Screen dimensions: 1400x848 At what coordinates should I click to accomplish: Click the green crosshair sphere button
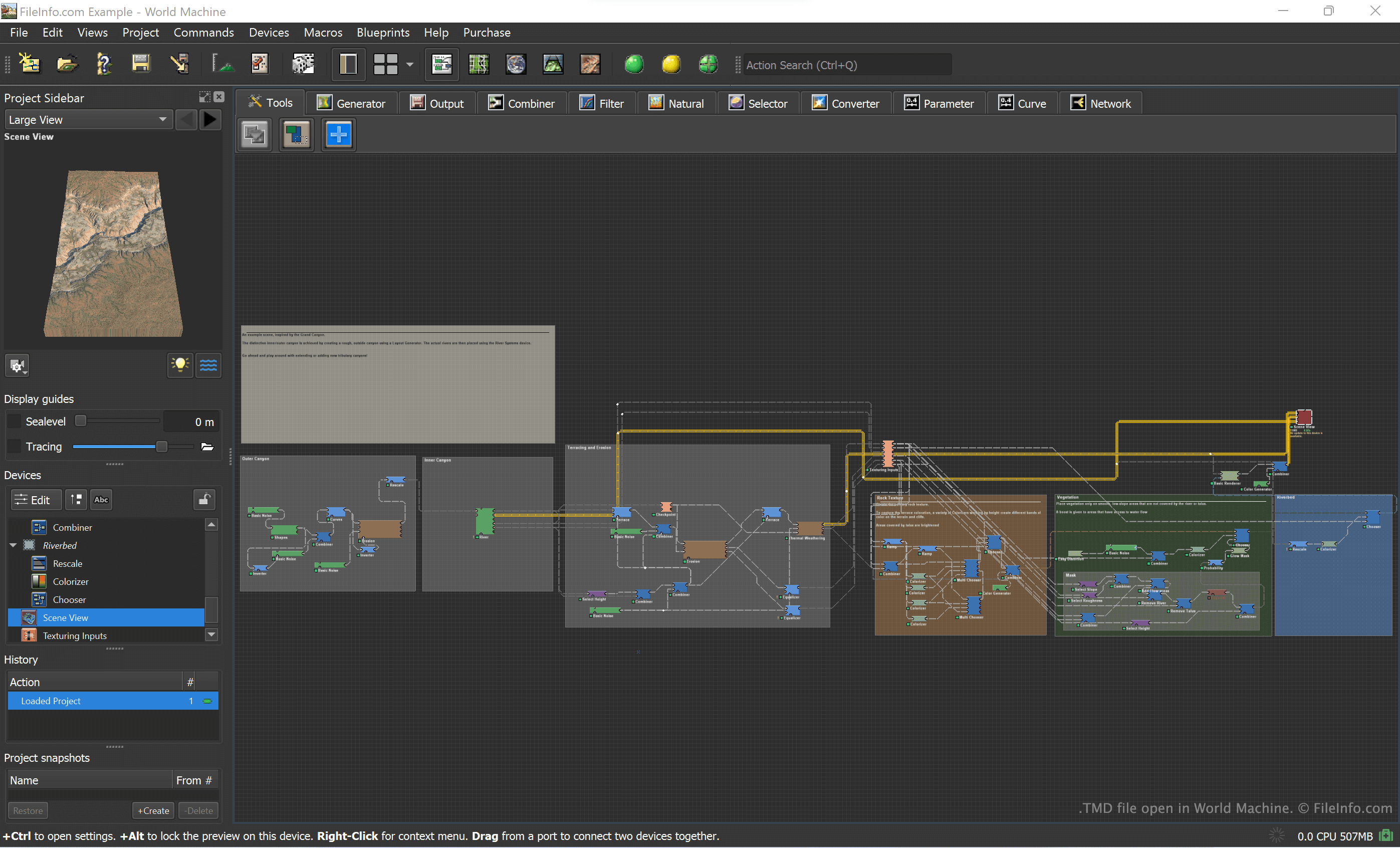(x=708, y=64)
